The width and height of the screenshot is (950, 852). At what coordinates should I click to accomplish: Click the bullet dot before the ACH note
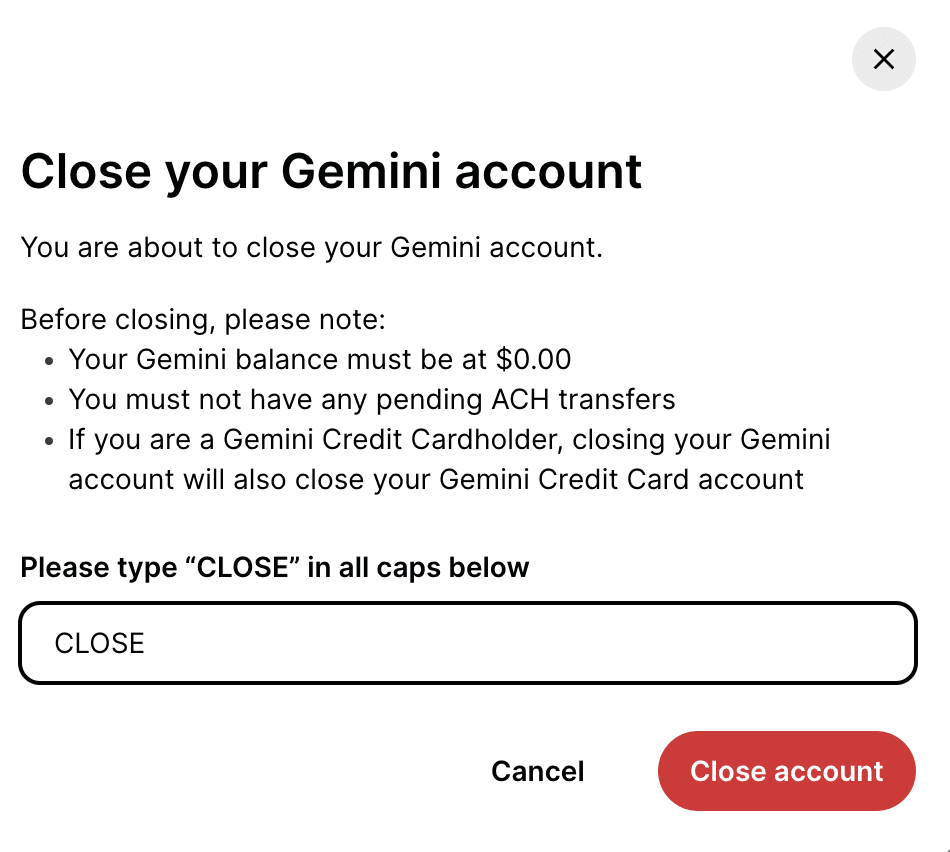coord(49,401)
